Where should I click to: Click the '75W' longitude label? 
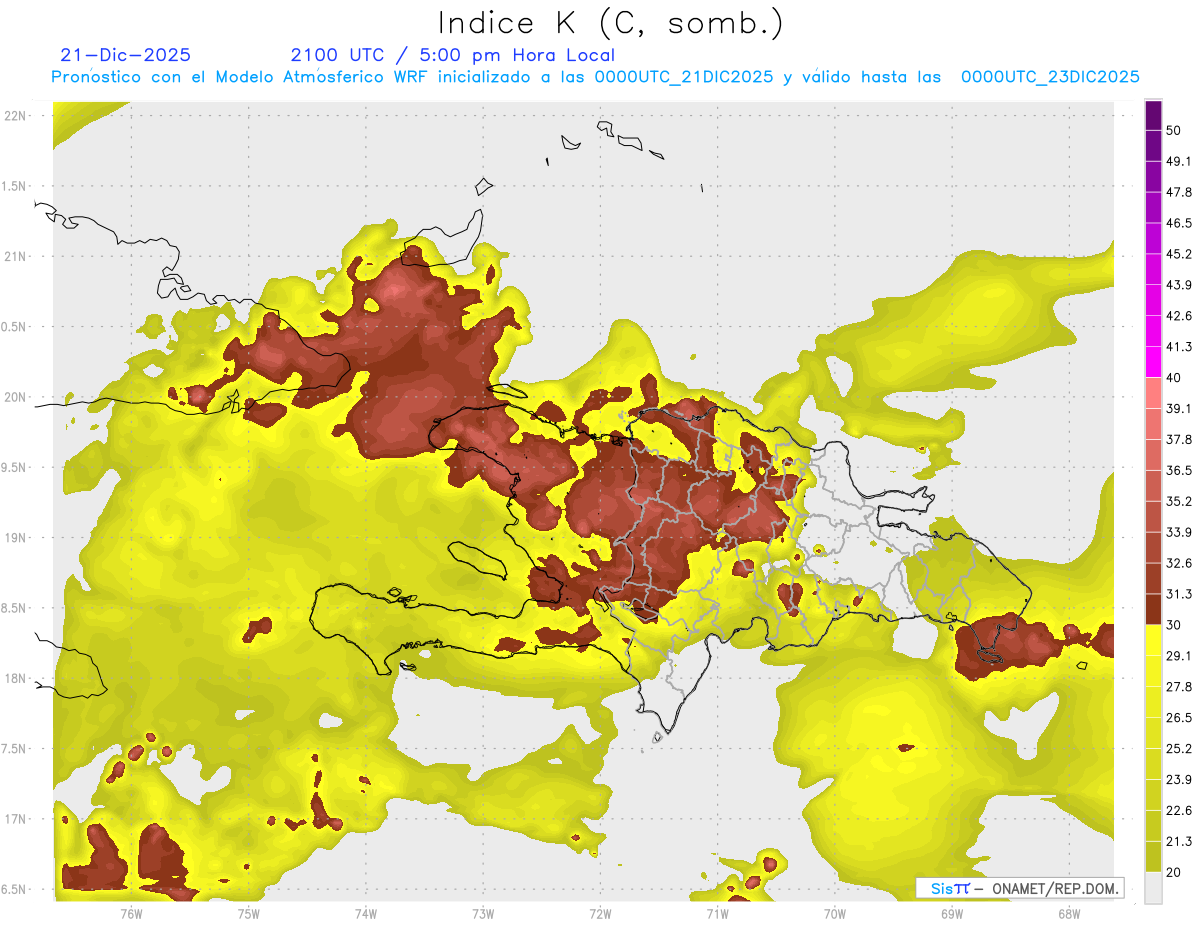248,912
